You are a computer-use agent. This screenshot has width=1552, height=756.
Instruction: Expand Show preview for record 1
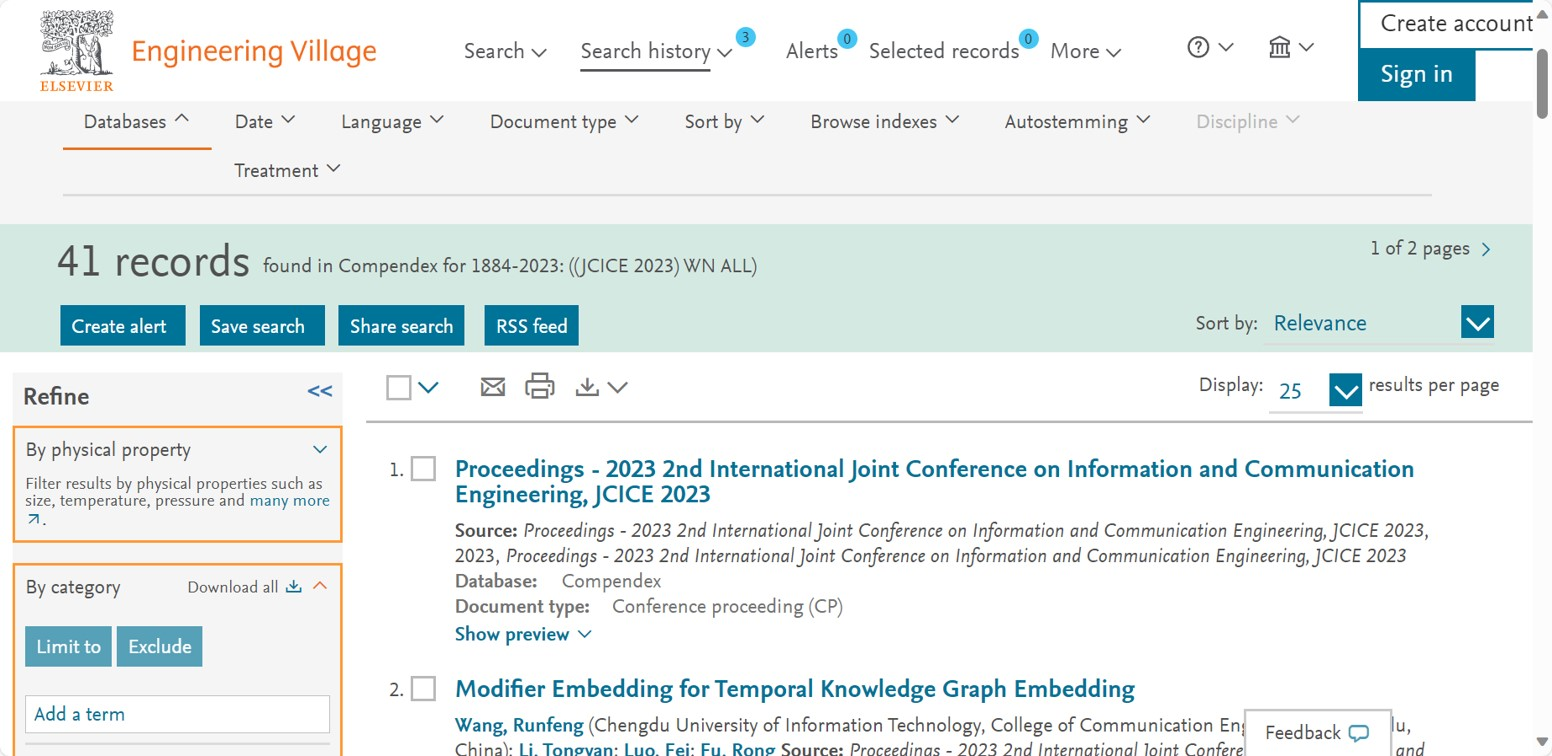[523, 634]
